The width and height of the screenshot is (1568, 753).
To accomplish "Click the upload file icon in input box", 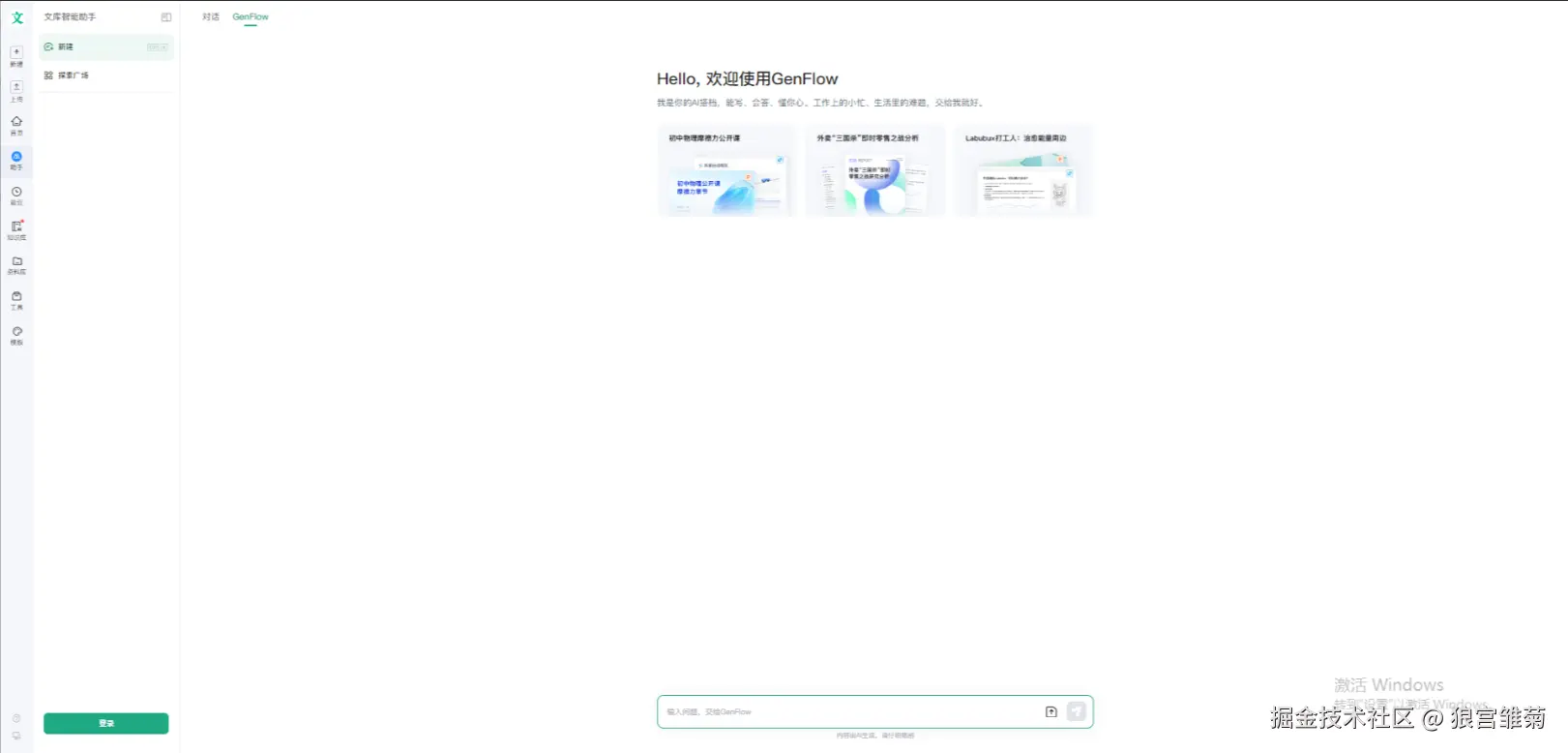I will click(x=1051, y=712).
